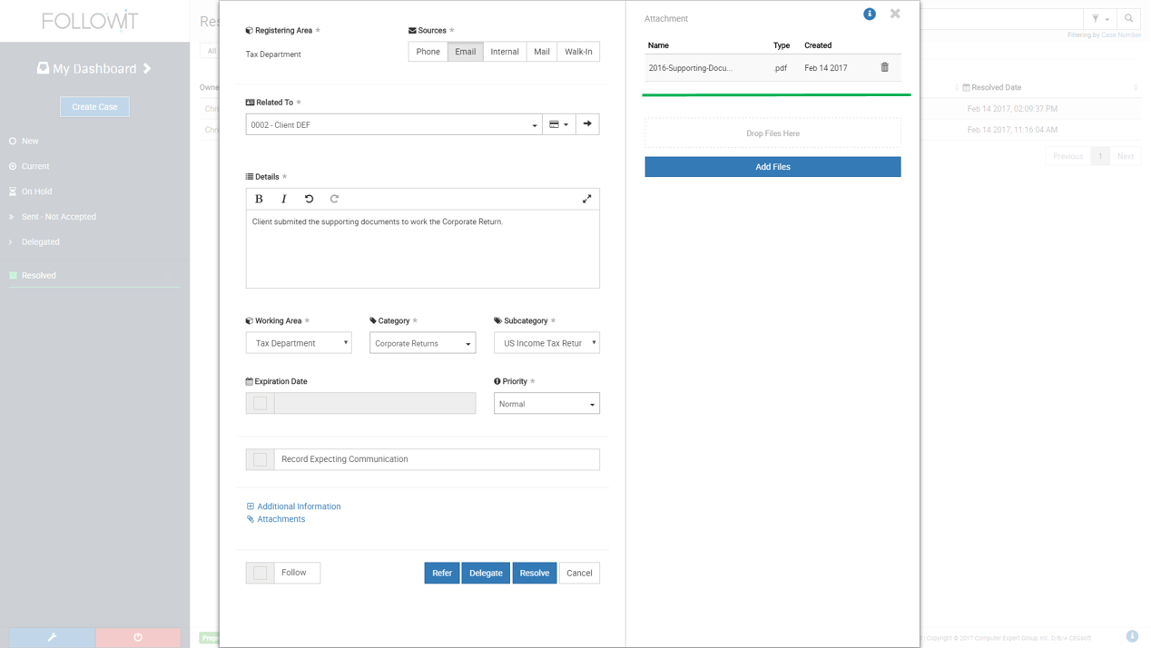The image size is (1151, 648).
Task: Click the arrow icon next to Related To
Action: click(x=587, y=124)
